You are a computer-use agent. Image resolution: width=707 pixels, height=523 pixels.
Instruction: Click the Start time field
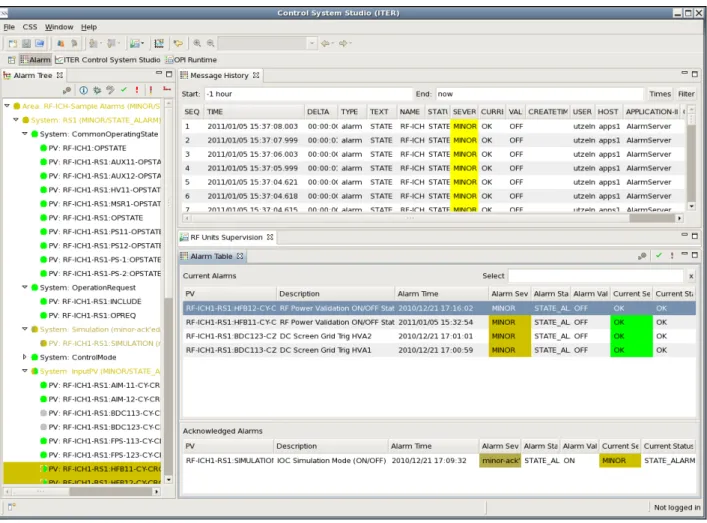coord(308,94)
